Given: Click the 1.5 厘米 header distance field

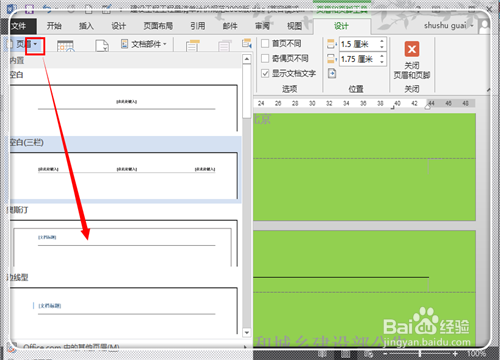Looking at the screenshot, I should tap(358, 44).
